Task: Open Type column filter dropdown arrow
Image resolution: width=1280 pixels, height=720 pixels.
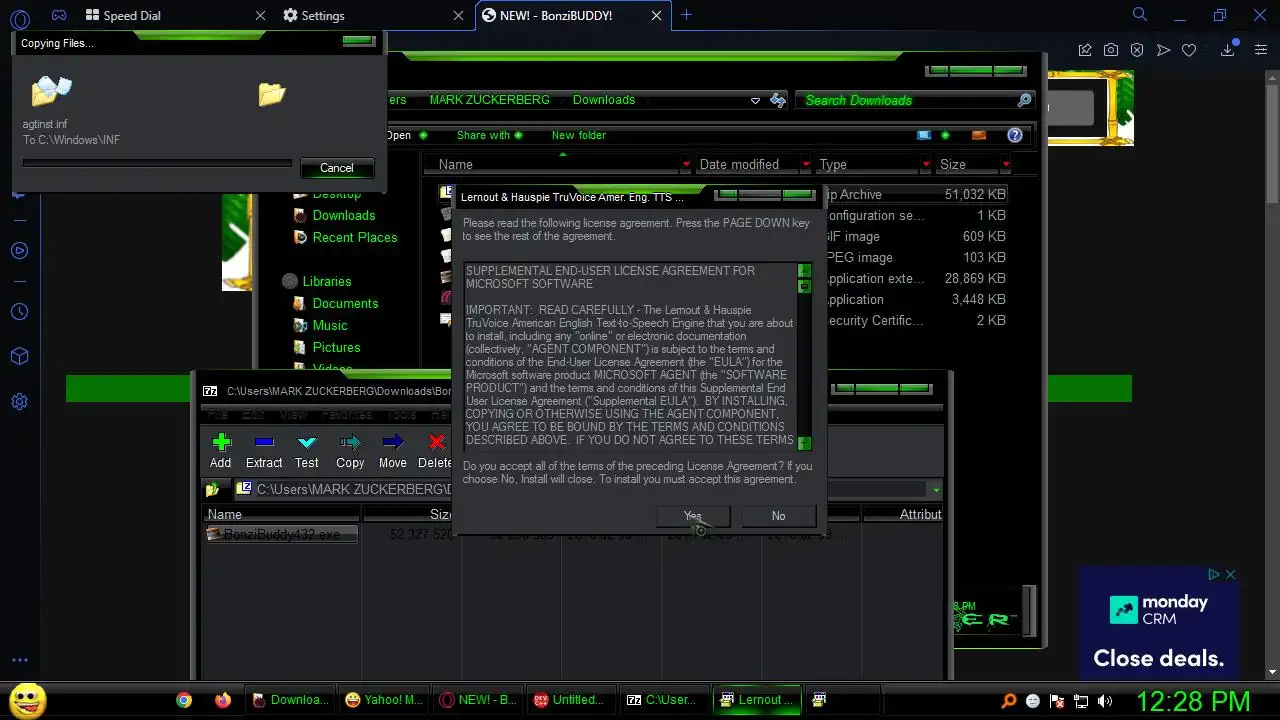Action: (926, 164)
